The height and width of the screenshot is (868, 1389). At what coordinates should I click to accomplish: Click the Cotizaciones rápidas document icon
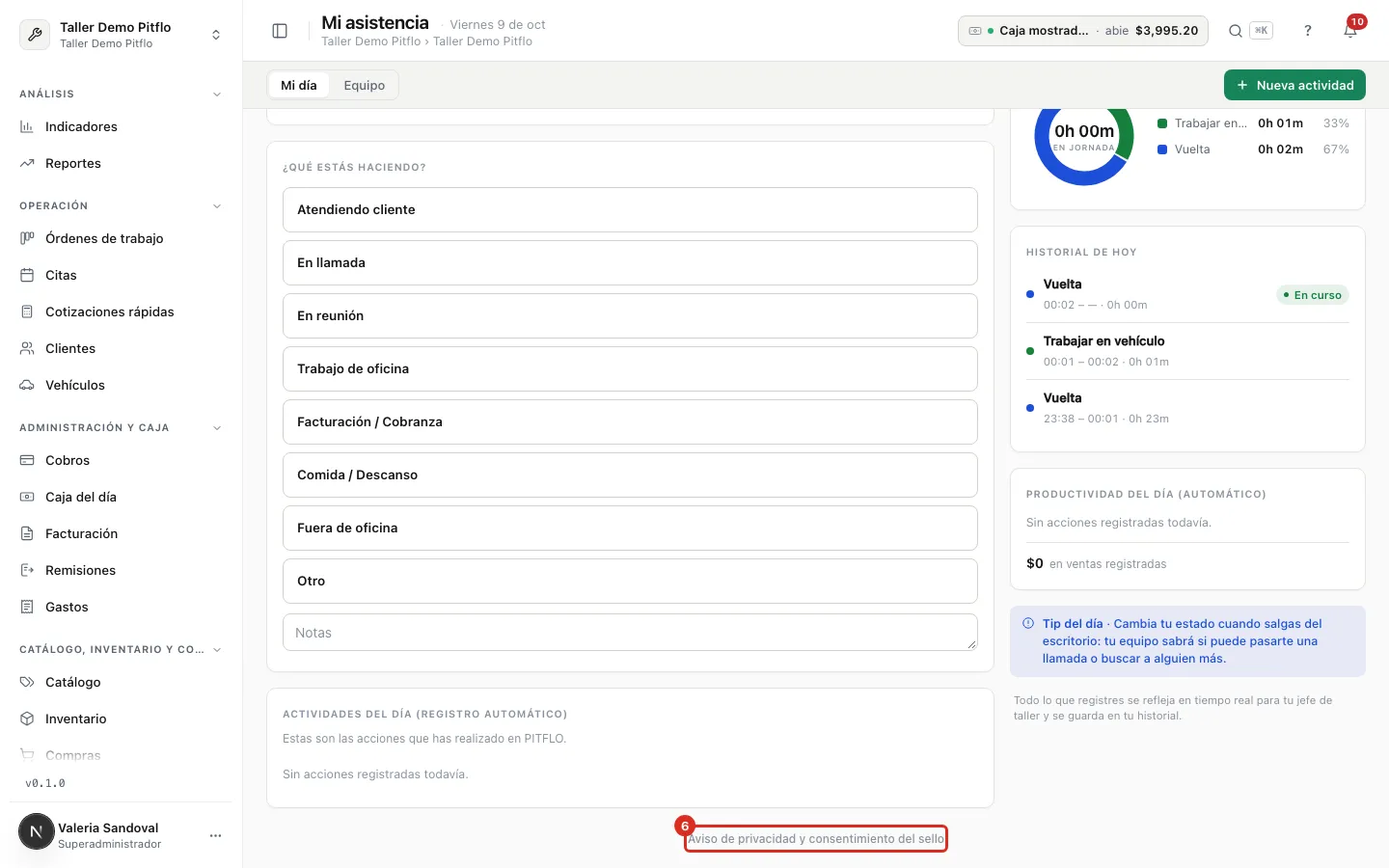[x=27, y=312]
